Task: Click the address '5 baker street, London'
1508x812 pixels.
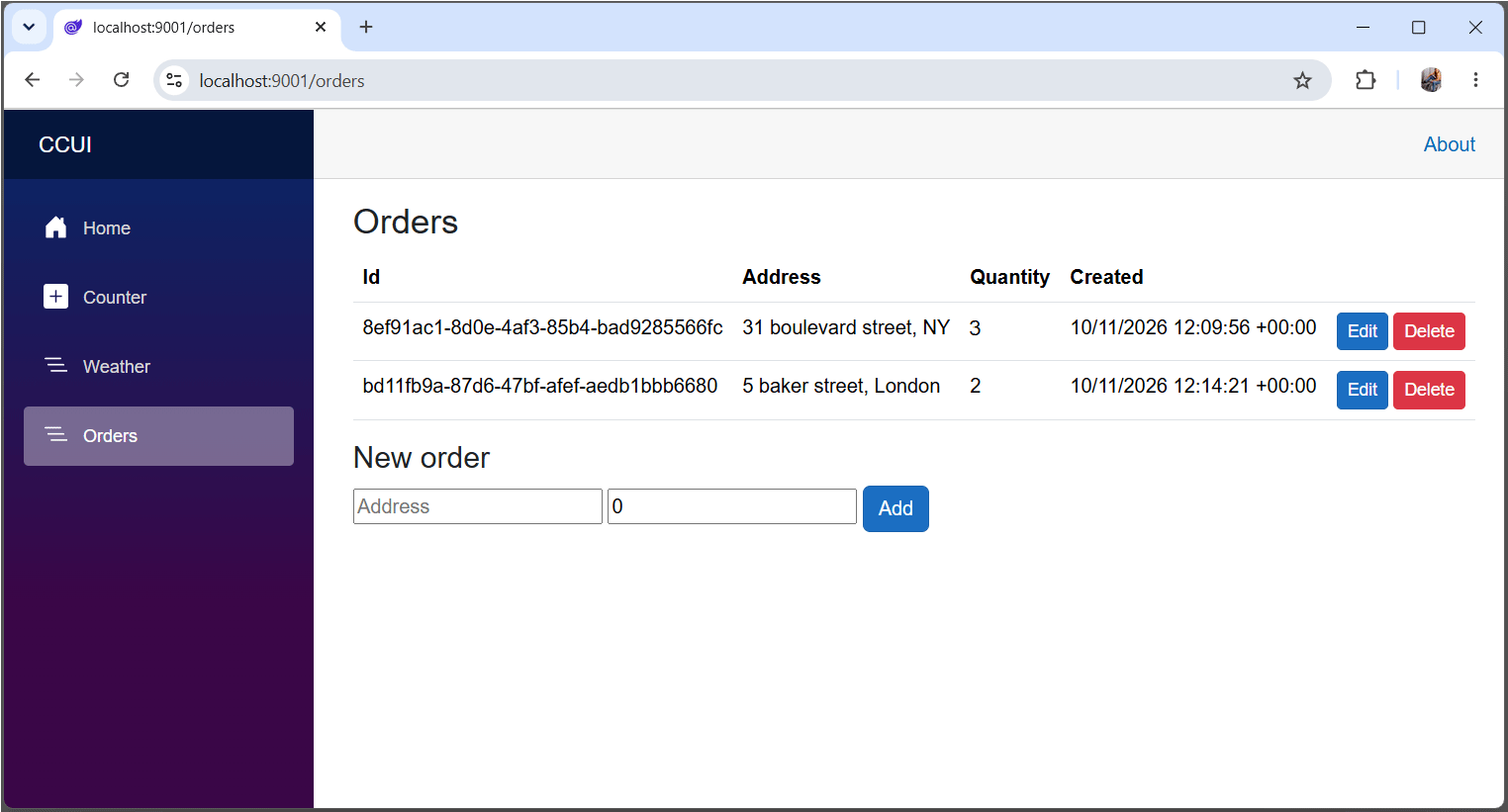Action: click(841, 386)
